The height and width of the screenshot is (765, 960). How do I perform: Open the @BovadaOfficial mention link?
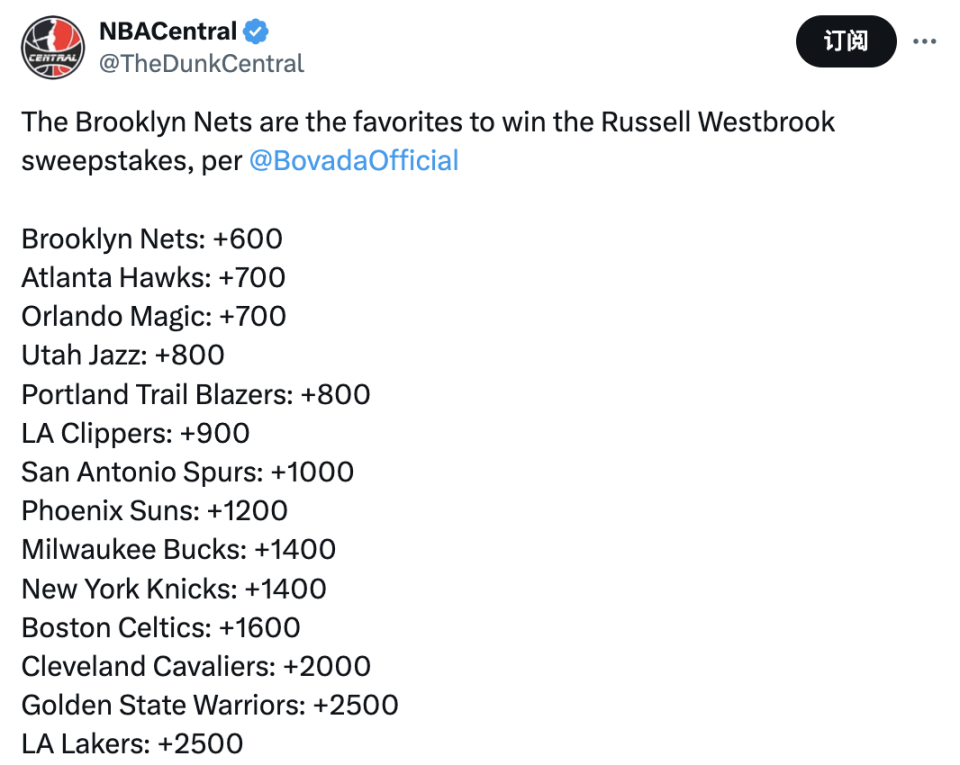[353, 161]
